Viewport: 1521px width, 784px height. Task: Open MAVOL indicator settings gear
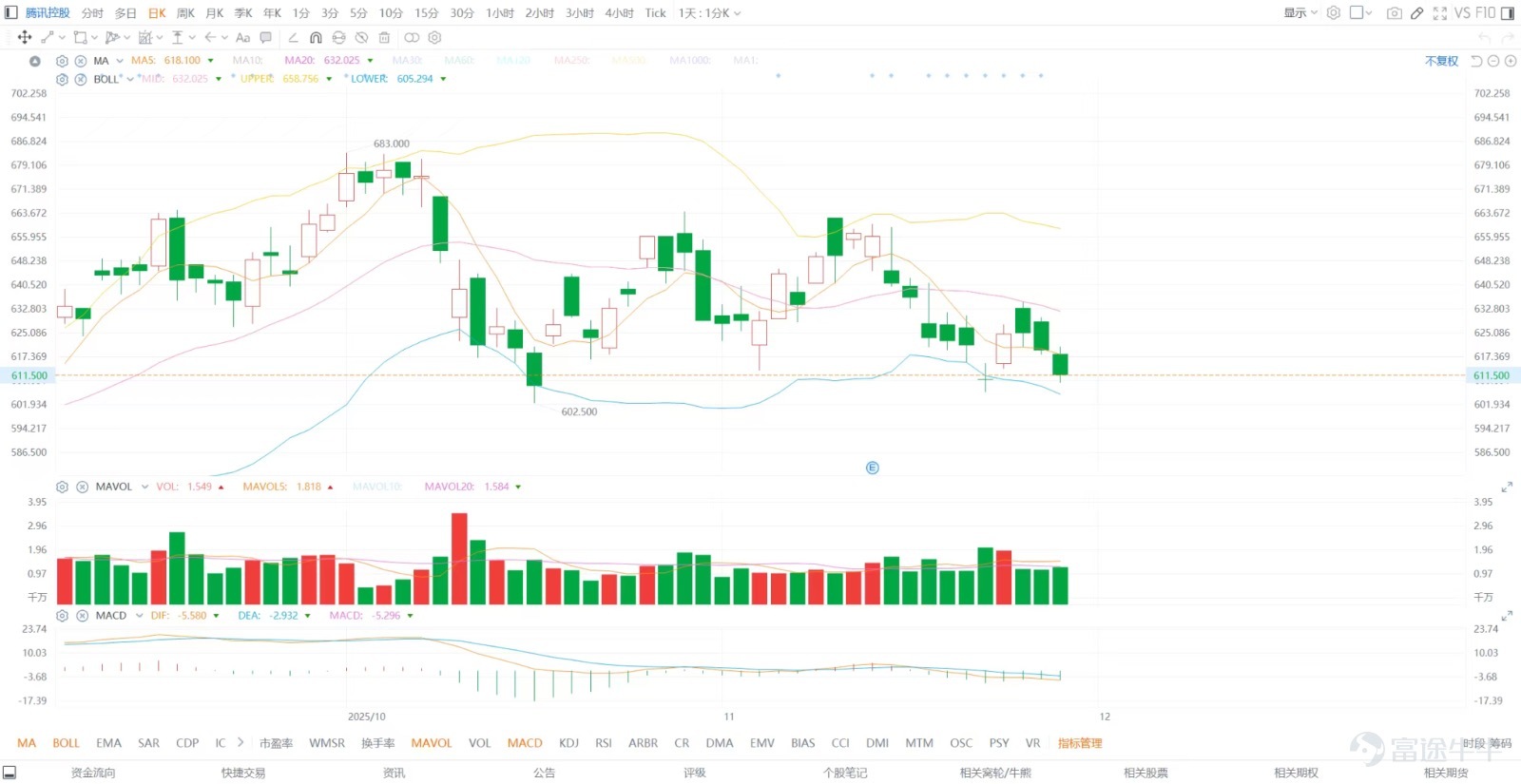(62, 487)
